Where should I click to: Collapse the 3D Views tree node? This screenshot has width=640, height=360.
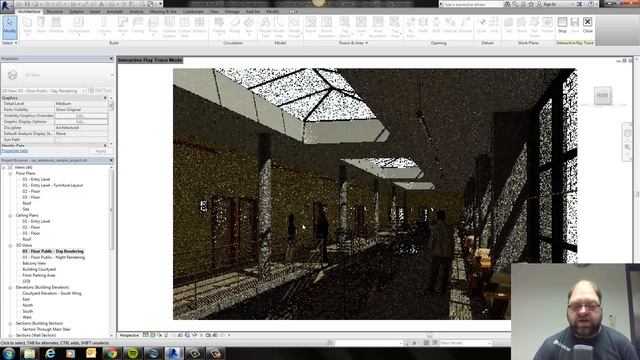[10, 245]
